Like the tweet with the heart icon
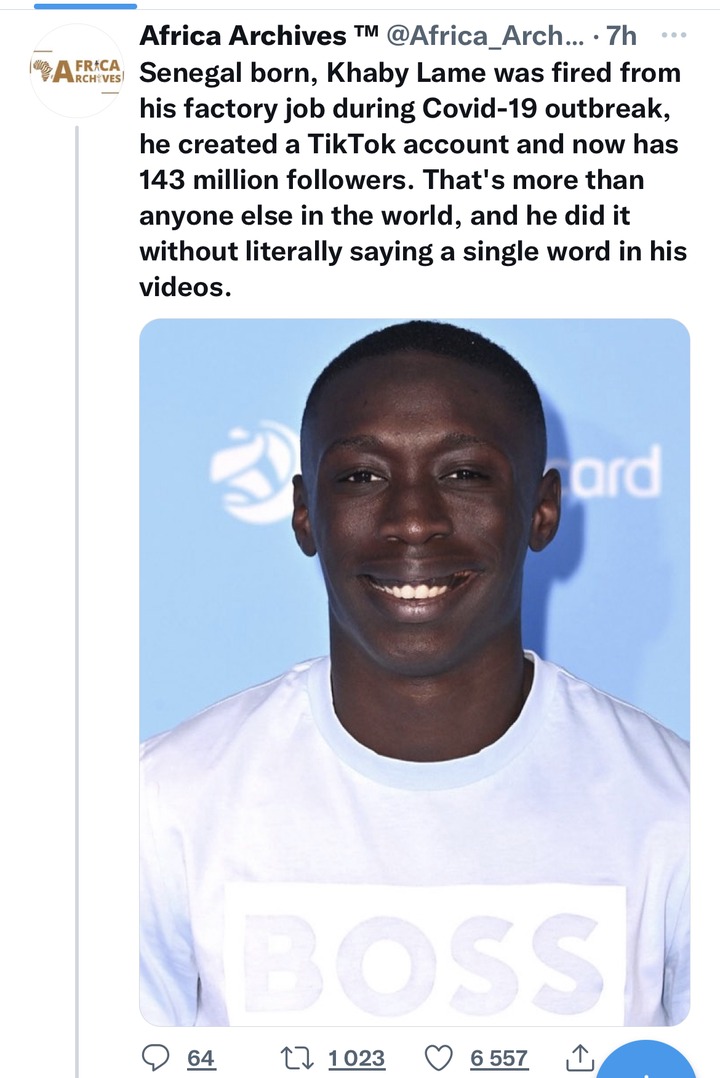Image resolution: width=720 pixels, height=1078 pixels. [x=438, y=1057]
